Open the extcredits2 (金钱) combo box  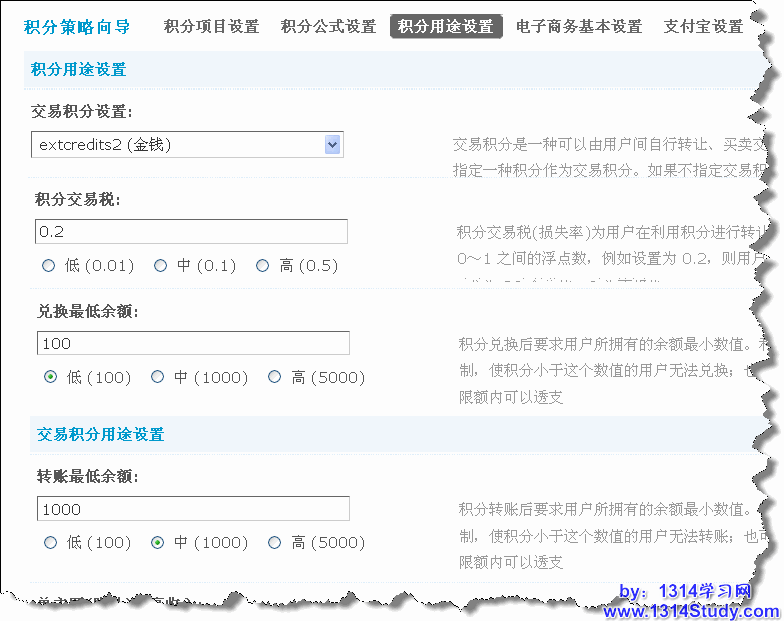[x=180, y=145]
